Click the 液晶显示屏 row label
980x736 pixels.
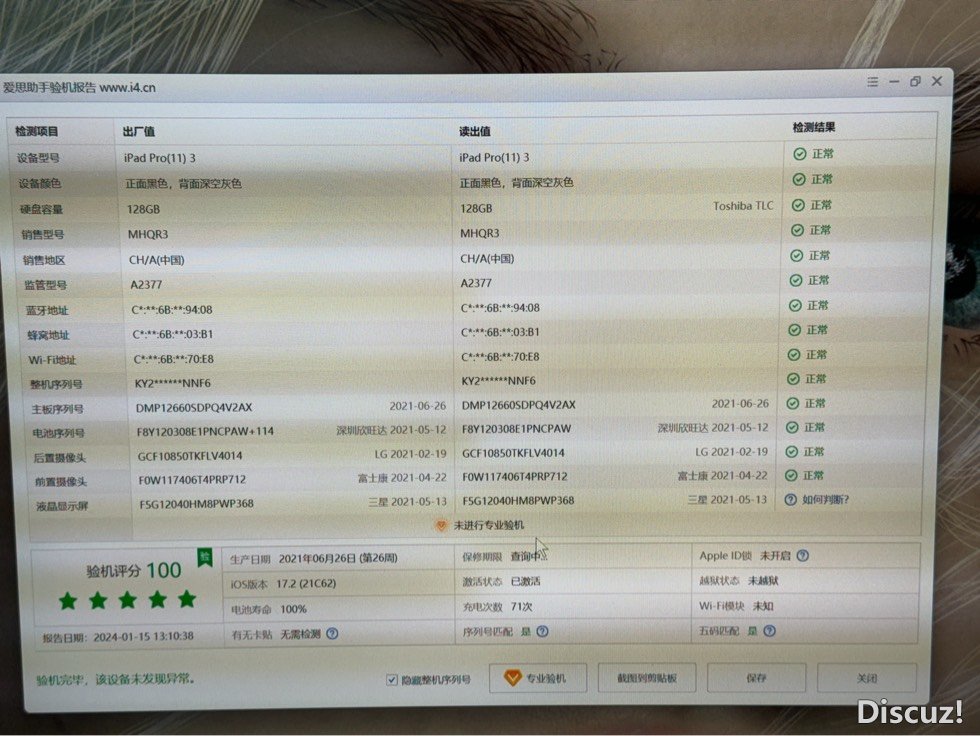click(62, 506)
